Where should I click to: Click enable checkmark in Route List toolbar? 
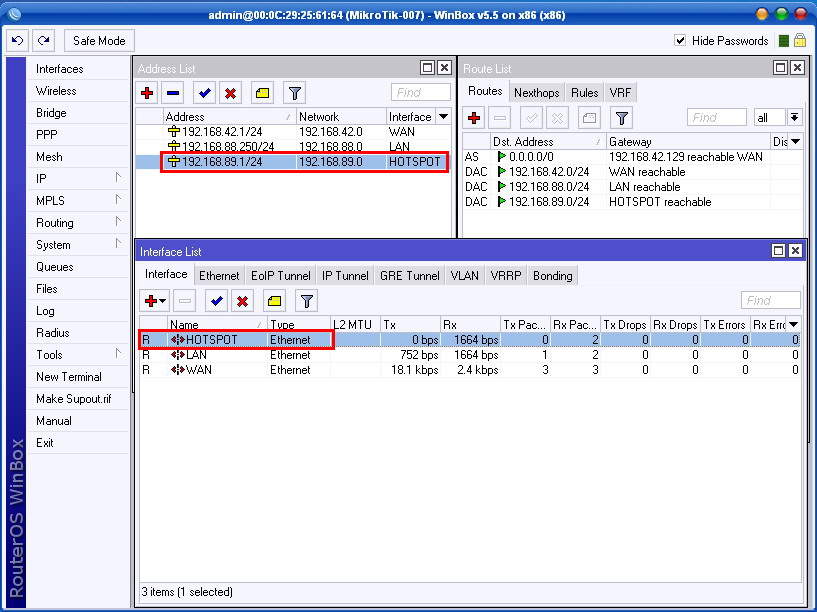(531, 118)
